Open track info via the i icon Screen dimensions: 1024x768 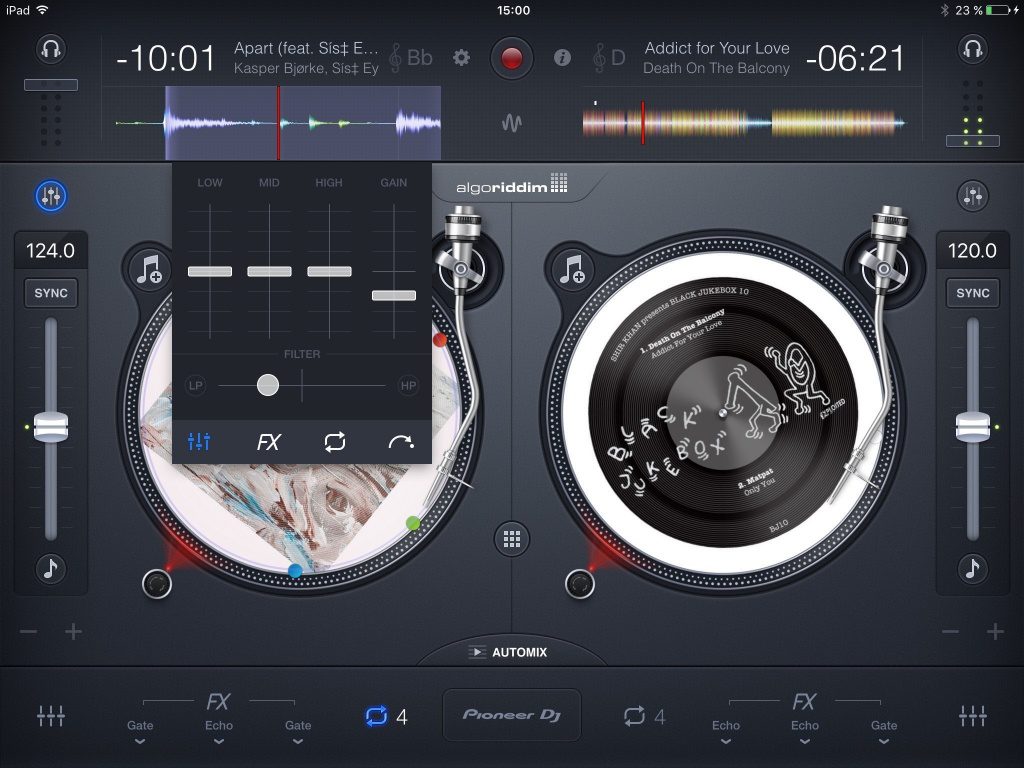(562, 58)
